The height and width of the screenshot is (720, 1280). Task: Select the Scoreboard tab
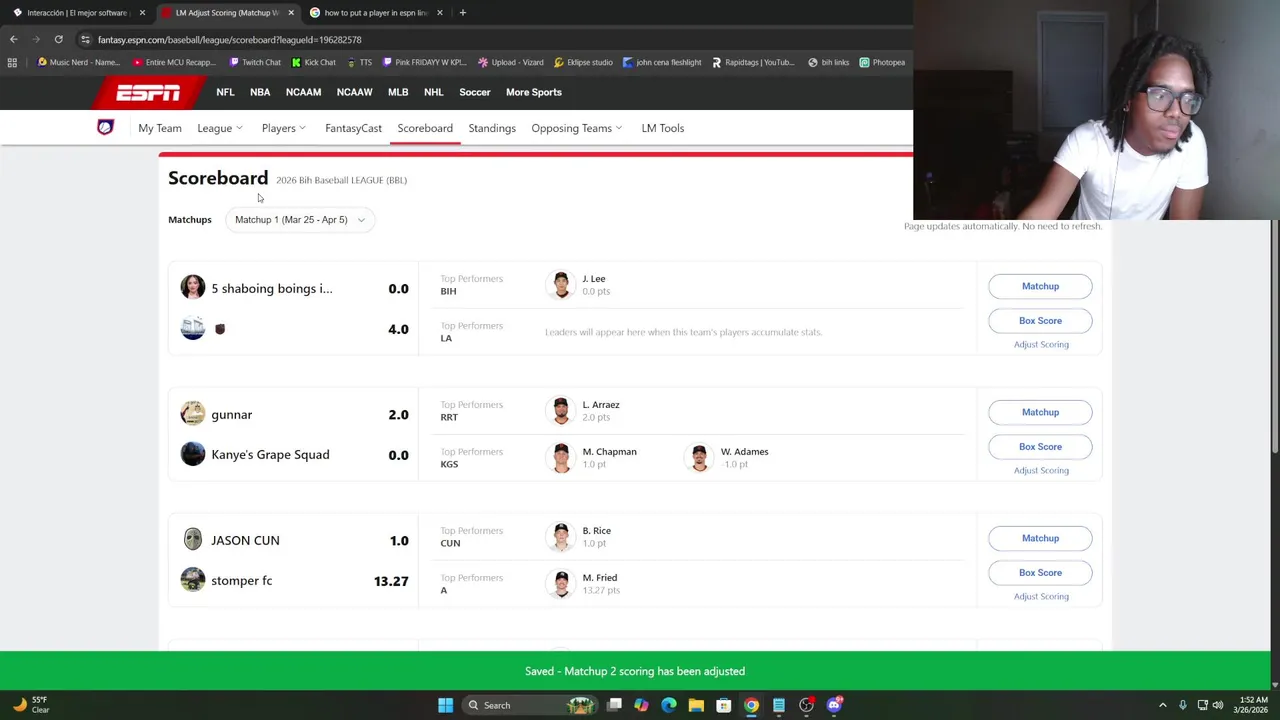425,128
